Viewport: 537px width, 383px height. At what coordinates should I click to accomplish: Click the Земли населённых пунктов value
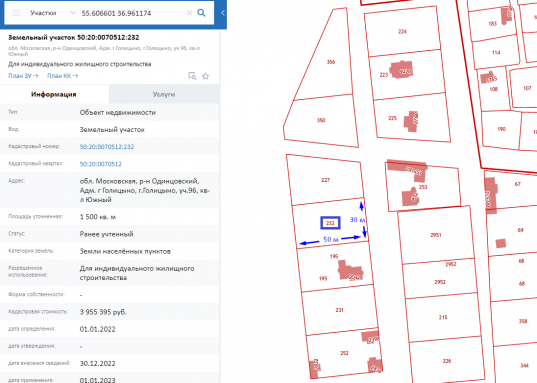coord(125,251)
